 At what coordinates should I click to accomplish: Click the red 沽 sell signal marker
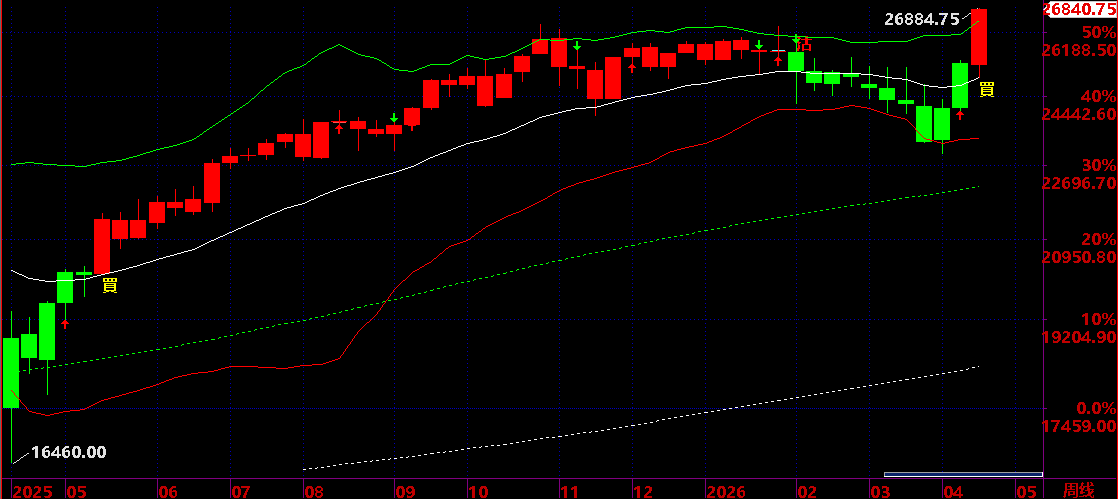tap(805, 43)
